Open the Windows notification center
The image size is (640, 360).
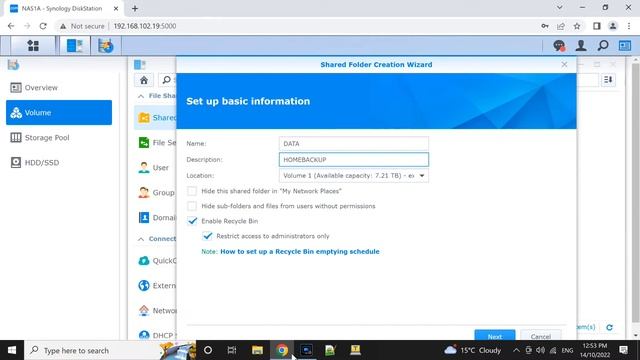(623, 350)
